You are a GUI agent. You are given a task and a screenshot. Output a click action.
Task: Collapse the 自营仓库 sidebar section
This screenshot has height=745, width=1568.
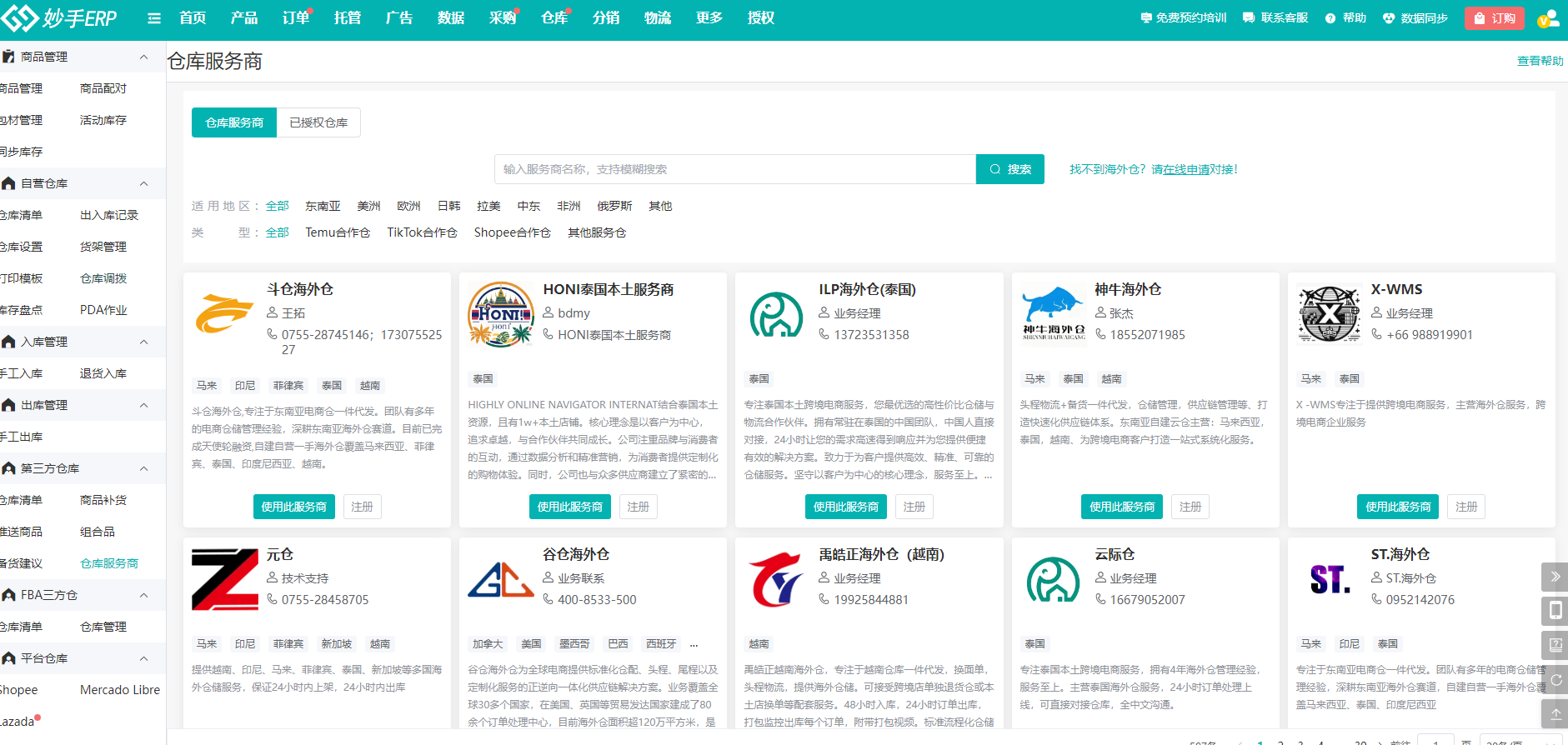(143, 183)
